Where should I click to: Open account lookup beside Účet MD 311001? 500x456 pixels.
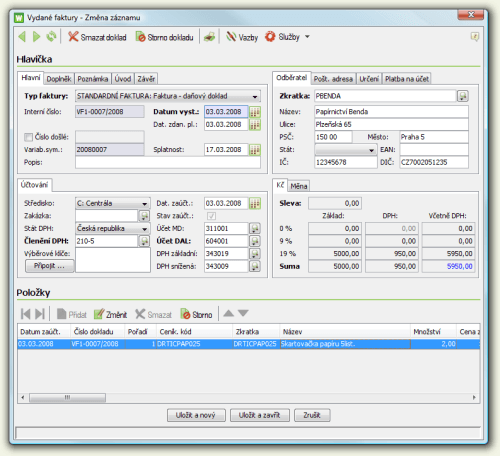(x=255, y=228)
